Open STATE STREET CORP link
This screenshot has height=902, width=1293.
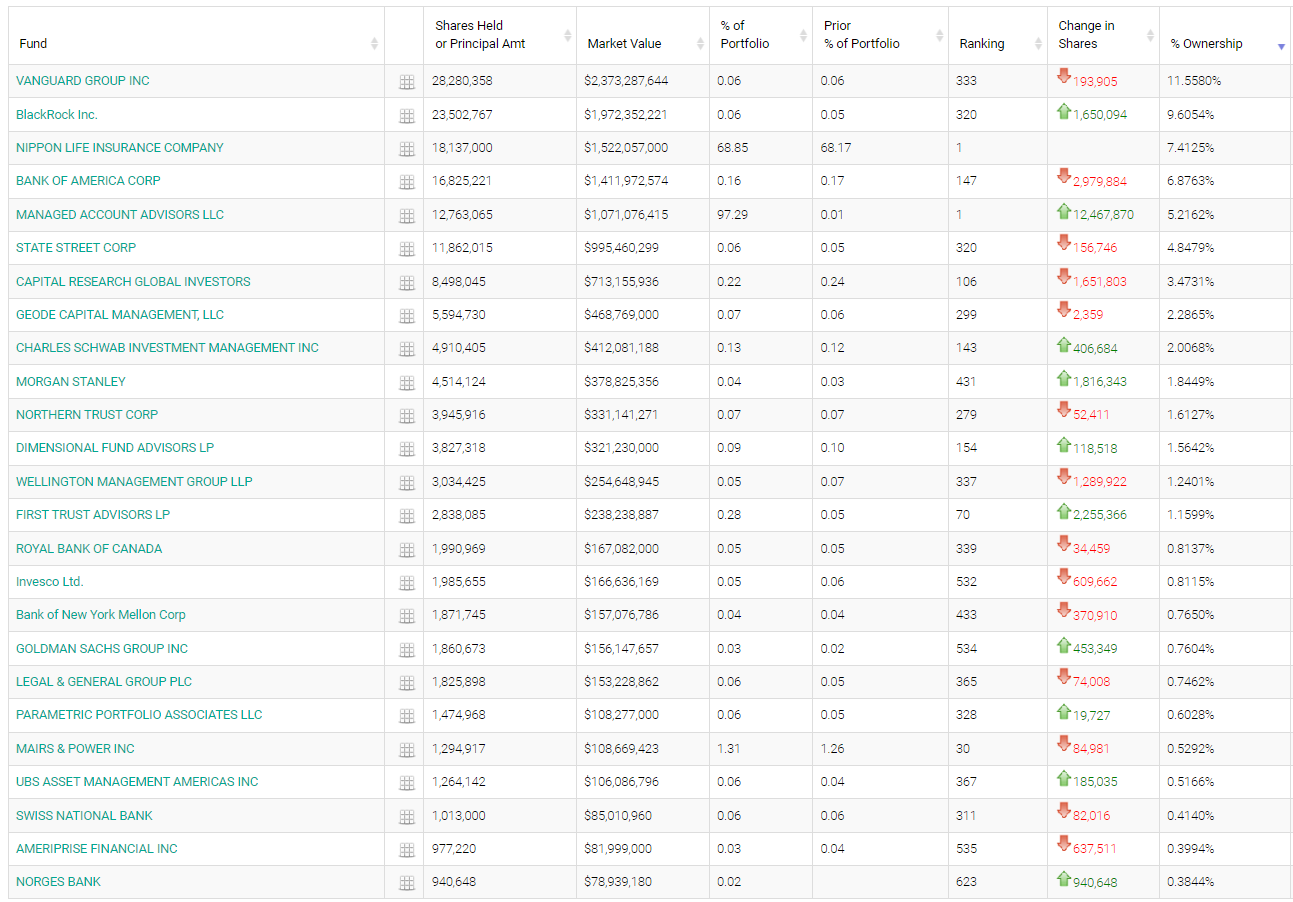click(x=76, y=248)
